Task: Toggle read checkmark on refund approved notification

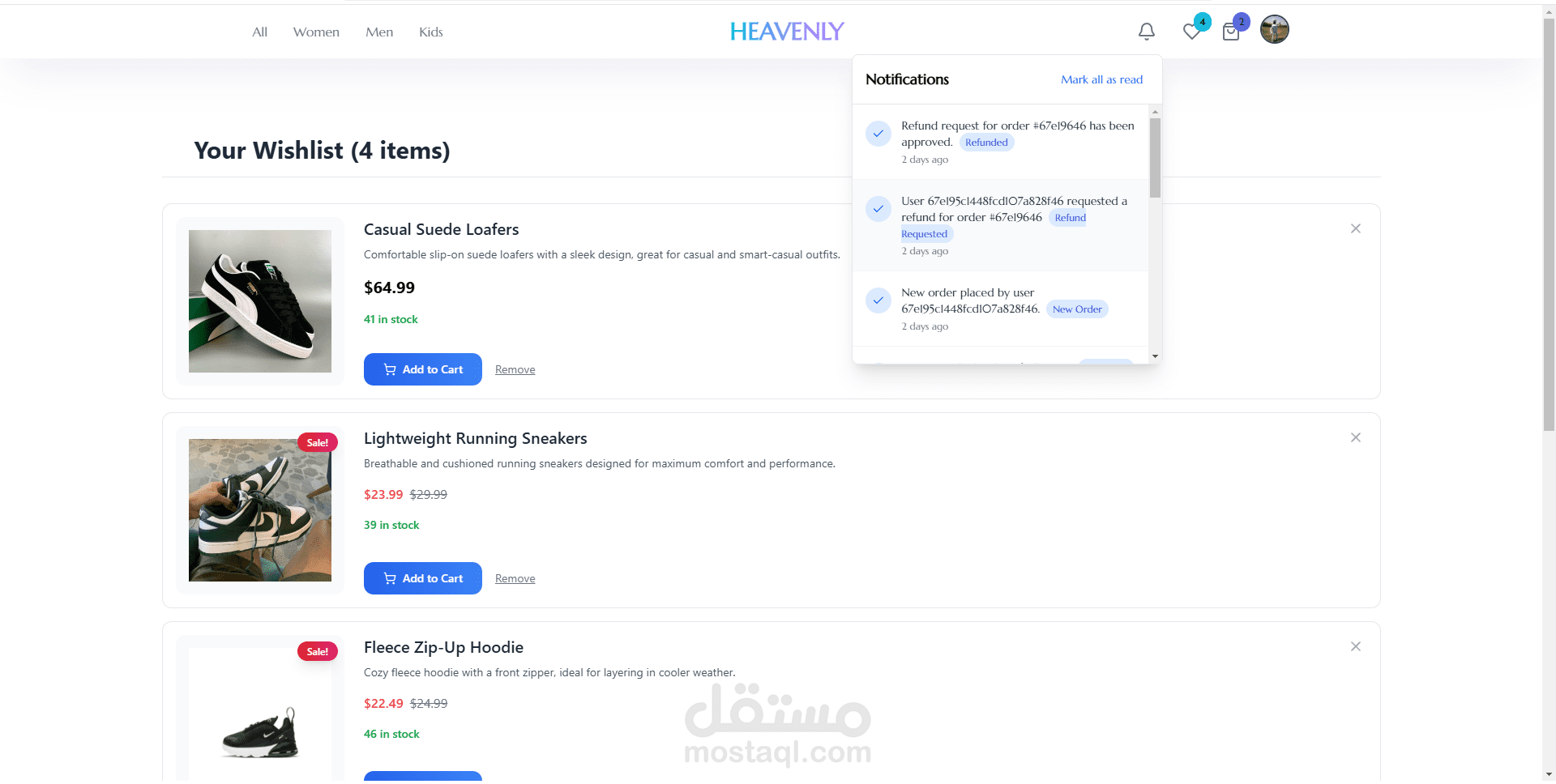Action: coord(878,134)
